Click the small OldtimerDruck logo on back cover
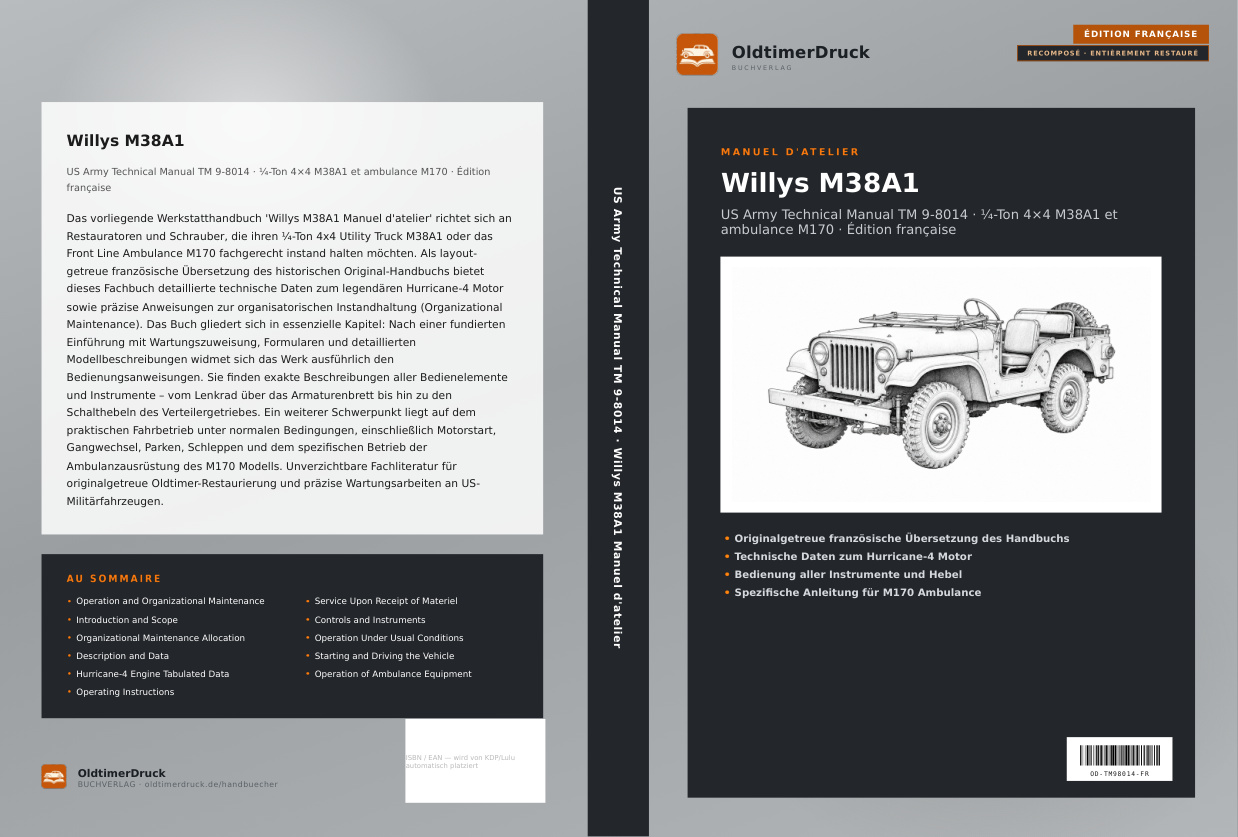Screen dimensions: 1238x837 tap(54, 777)
